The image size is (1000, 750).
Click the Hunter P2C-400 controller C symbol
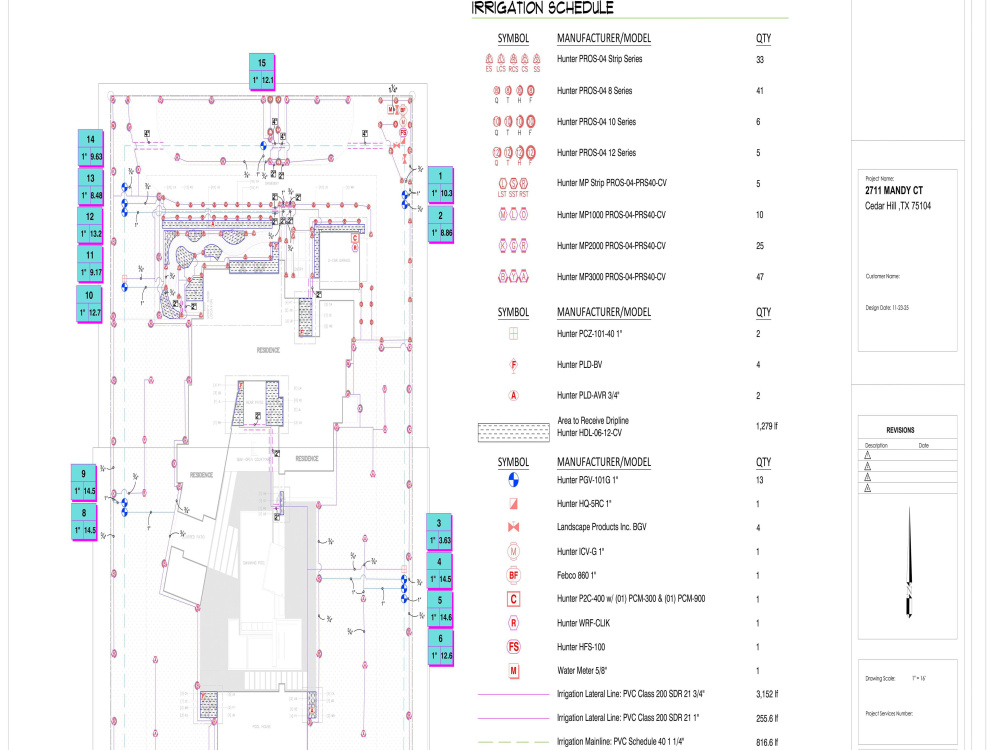[513, 599]
